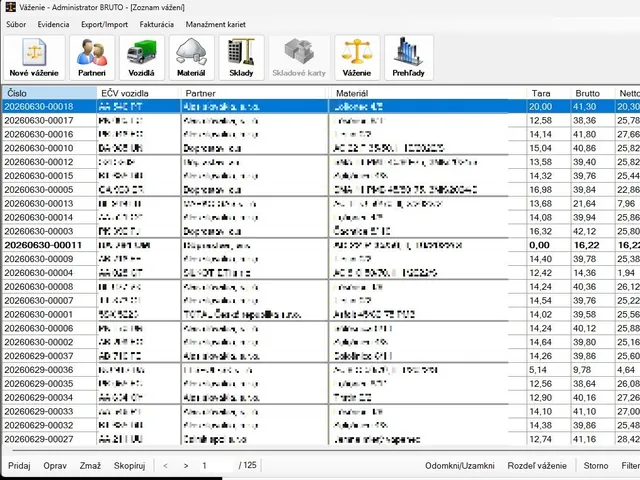Select row 20260630-00008

pos(321,287)
